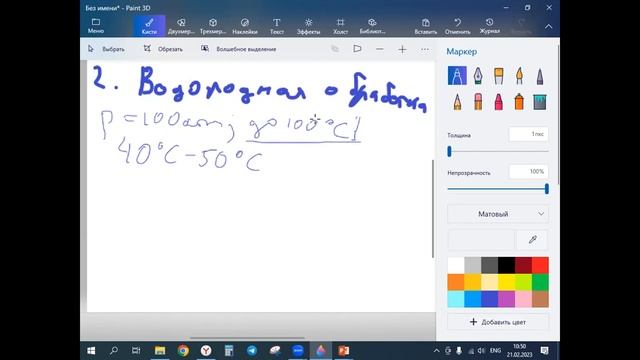The height and width of the screenshot is (360, 640).
Task: Activate the Обрезать (Crop) tool
Action: (163, 49)
